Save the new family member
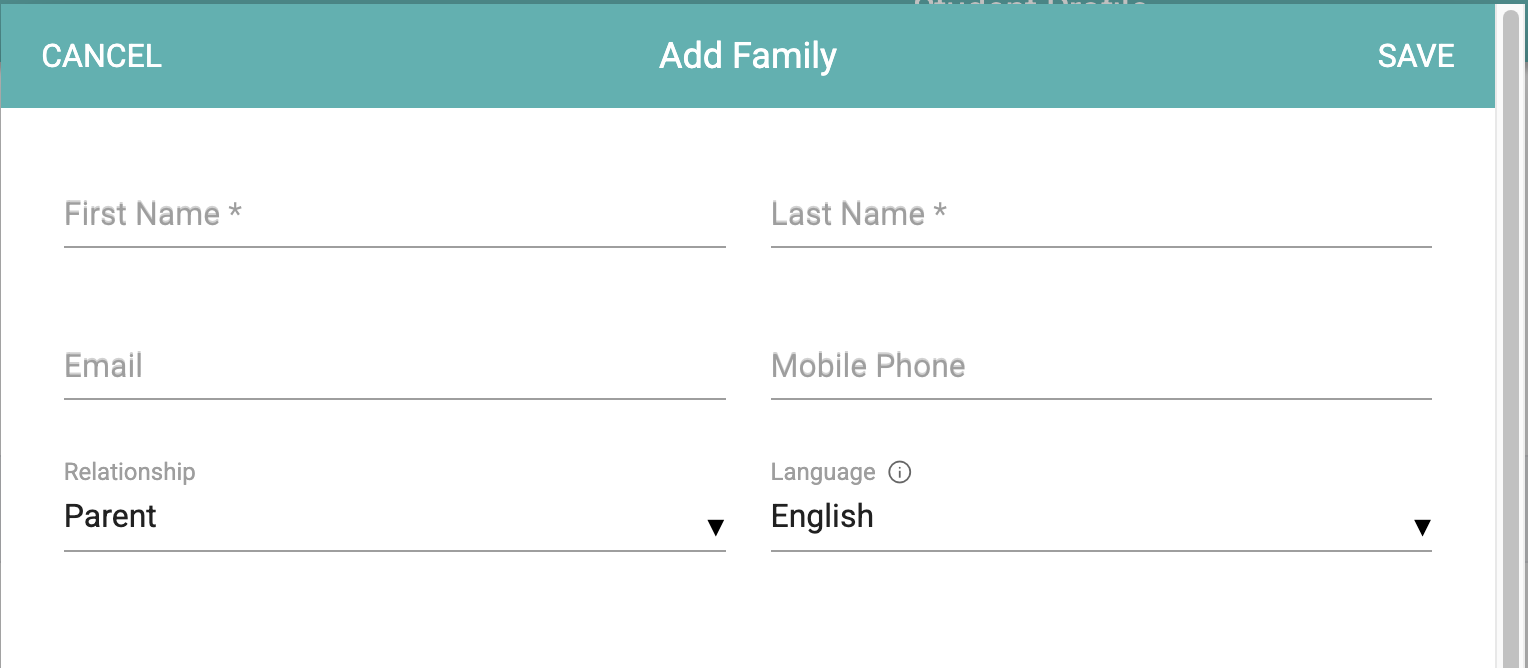The image size is (1528, 668). 1416,56
